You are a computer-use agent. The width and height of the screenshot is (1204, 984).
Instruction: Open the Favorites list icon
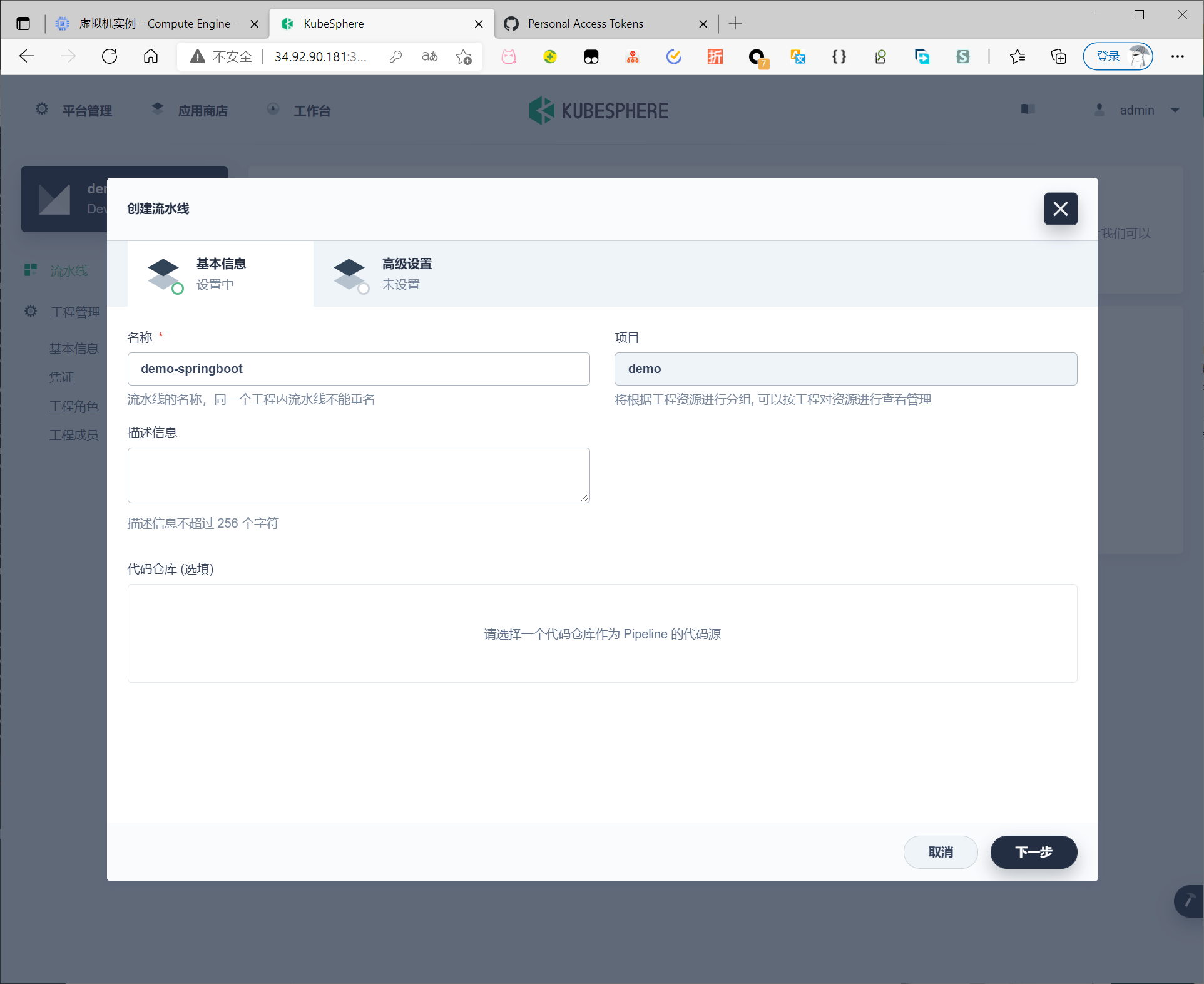[x=1017, y=57]
